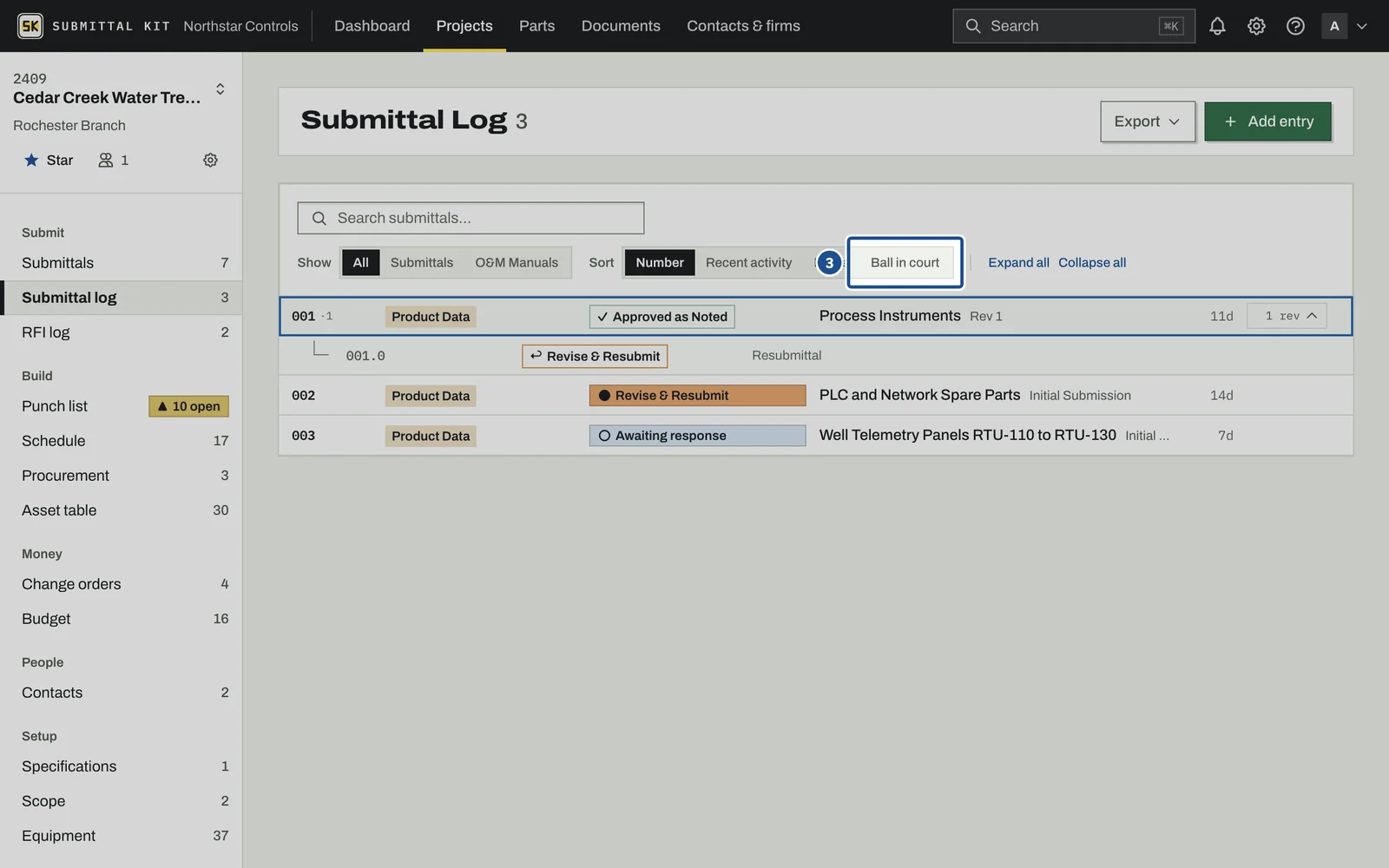This screenshot has height=868, width=1389.
Task: Open Equipment in sidebar
Action: [x=121, y=836]
